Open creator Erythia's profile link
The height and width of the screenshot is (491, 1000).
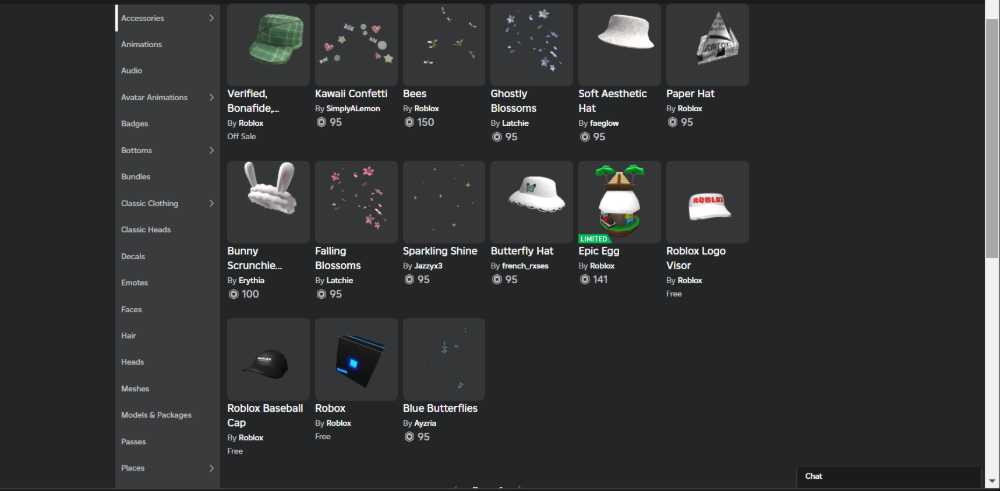[251, 281]
